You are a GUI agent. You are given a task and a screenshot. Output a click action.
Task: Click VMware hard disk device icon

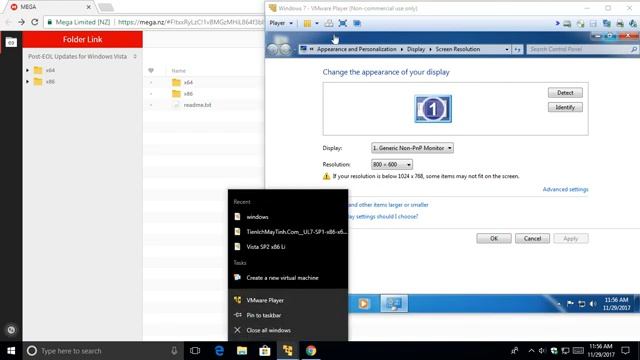567,24
